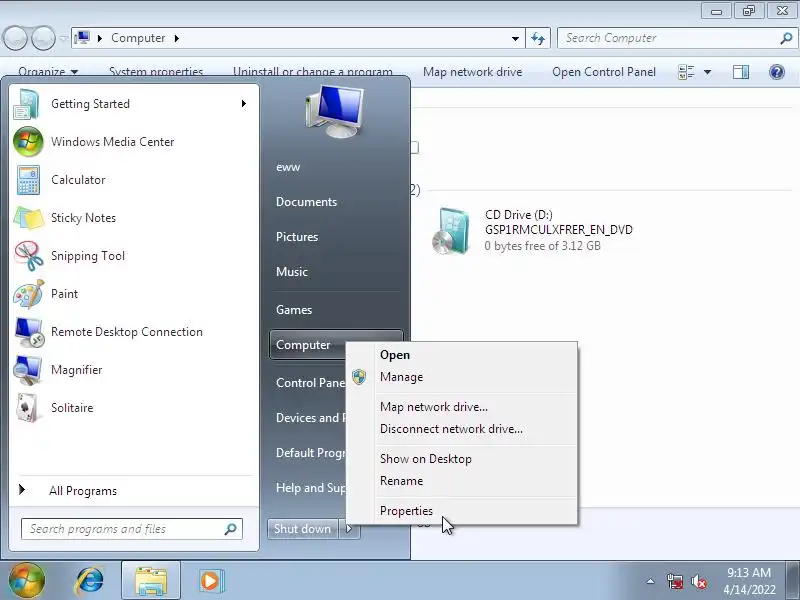
Task: Open the Organize dropdown menu
Action: click(48, 72)
